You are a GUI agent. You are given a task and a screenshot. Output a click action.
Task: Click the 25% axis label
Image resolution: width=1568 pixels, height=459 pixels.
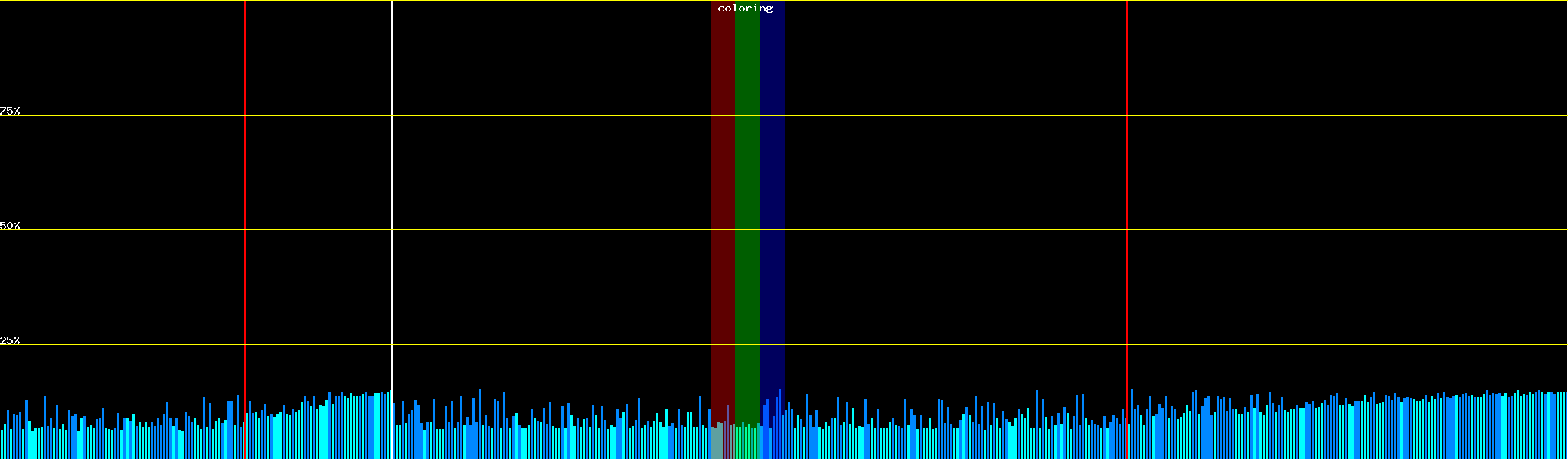coord(10,340)
